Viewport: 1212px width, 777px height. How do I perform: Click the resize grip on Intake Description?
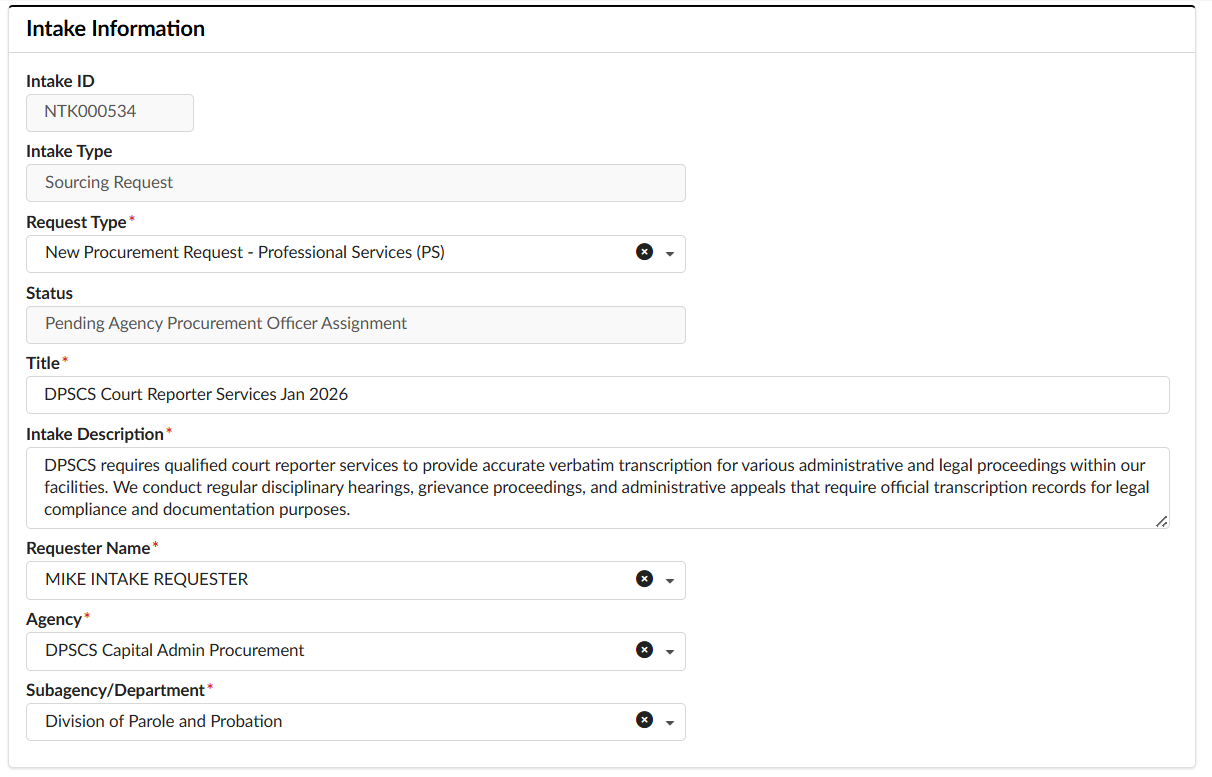1162,521
